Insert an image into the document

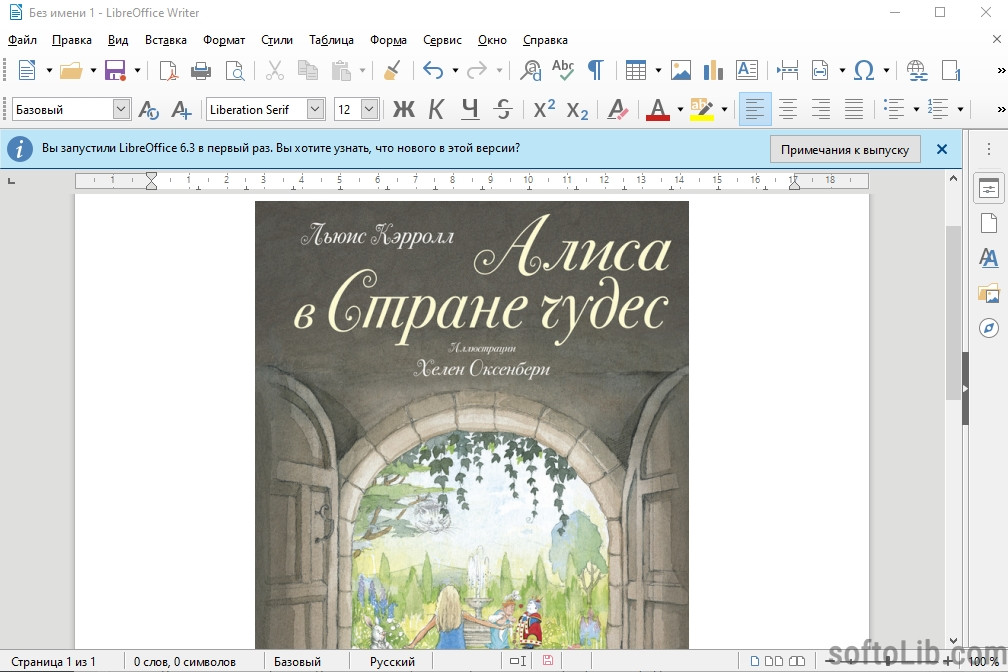pos(681,70)
